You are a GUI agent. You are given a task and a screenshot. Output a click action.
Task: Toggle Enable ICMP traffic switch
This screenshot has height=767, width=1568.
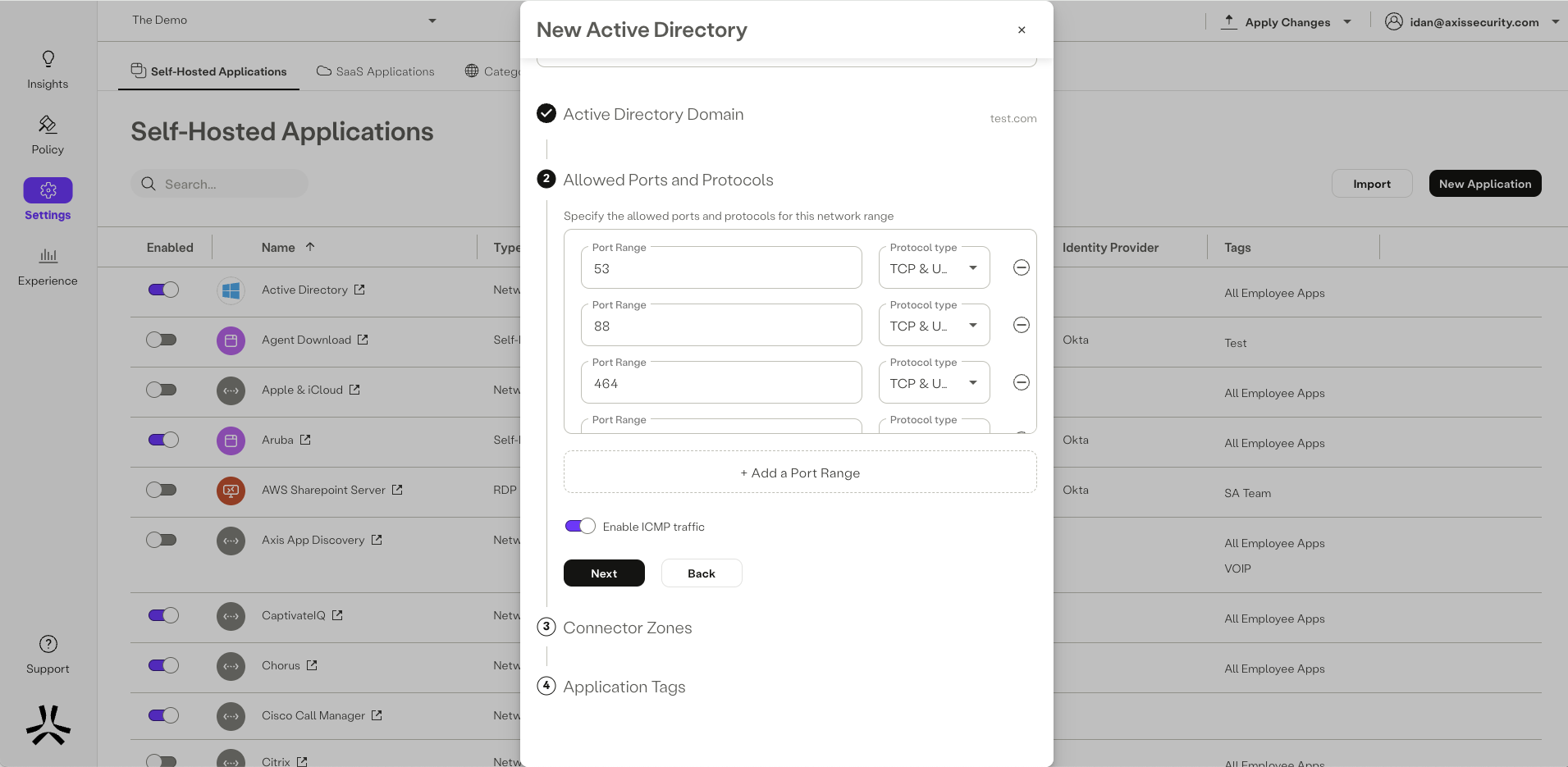click(x=580, y=526)
